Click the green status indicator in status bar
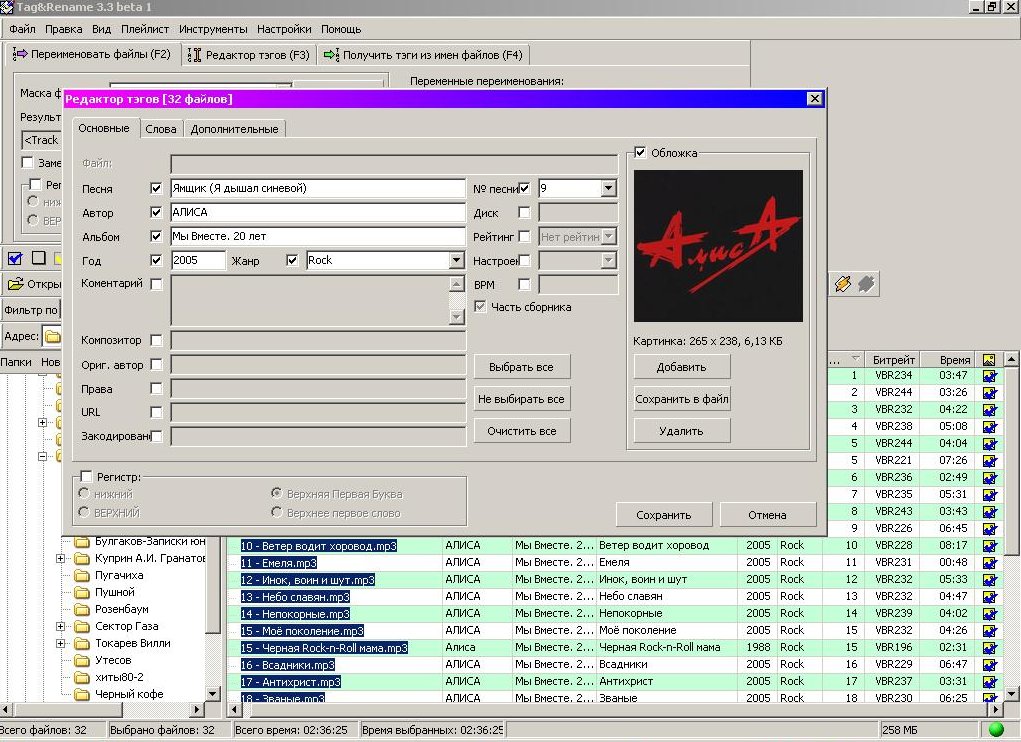Screen dimensions: 1021x742 point(996,730)
